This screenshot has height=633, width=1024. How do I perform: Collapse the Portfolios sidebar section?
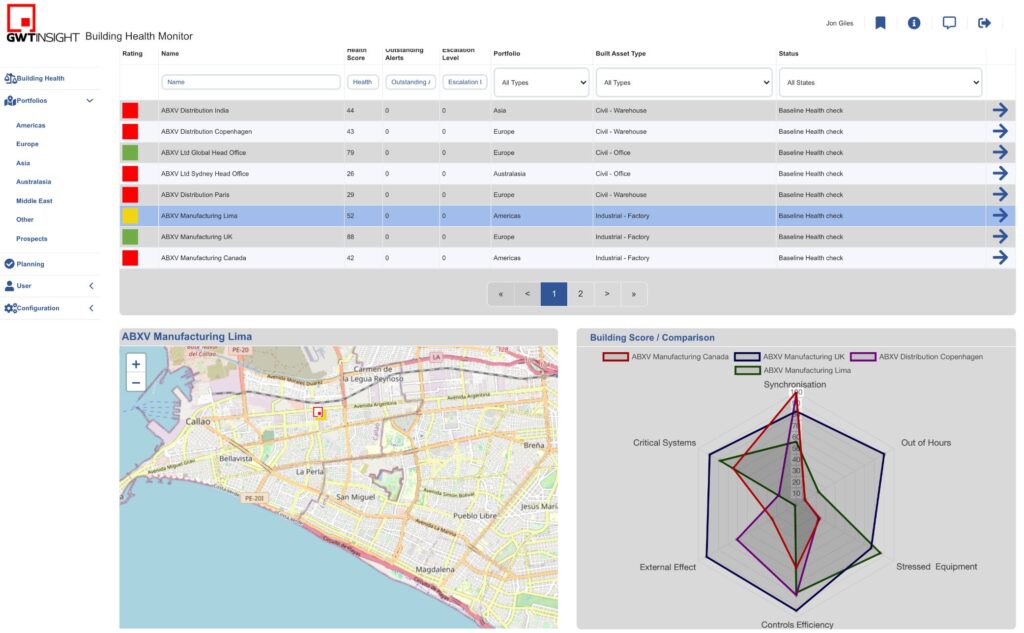click(x=89, y=101)
